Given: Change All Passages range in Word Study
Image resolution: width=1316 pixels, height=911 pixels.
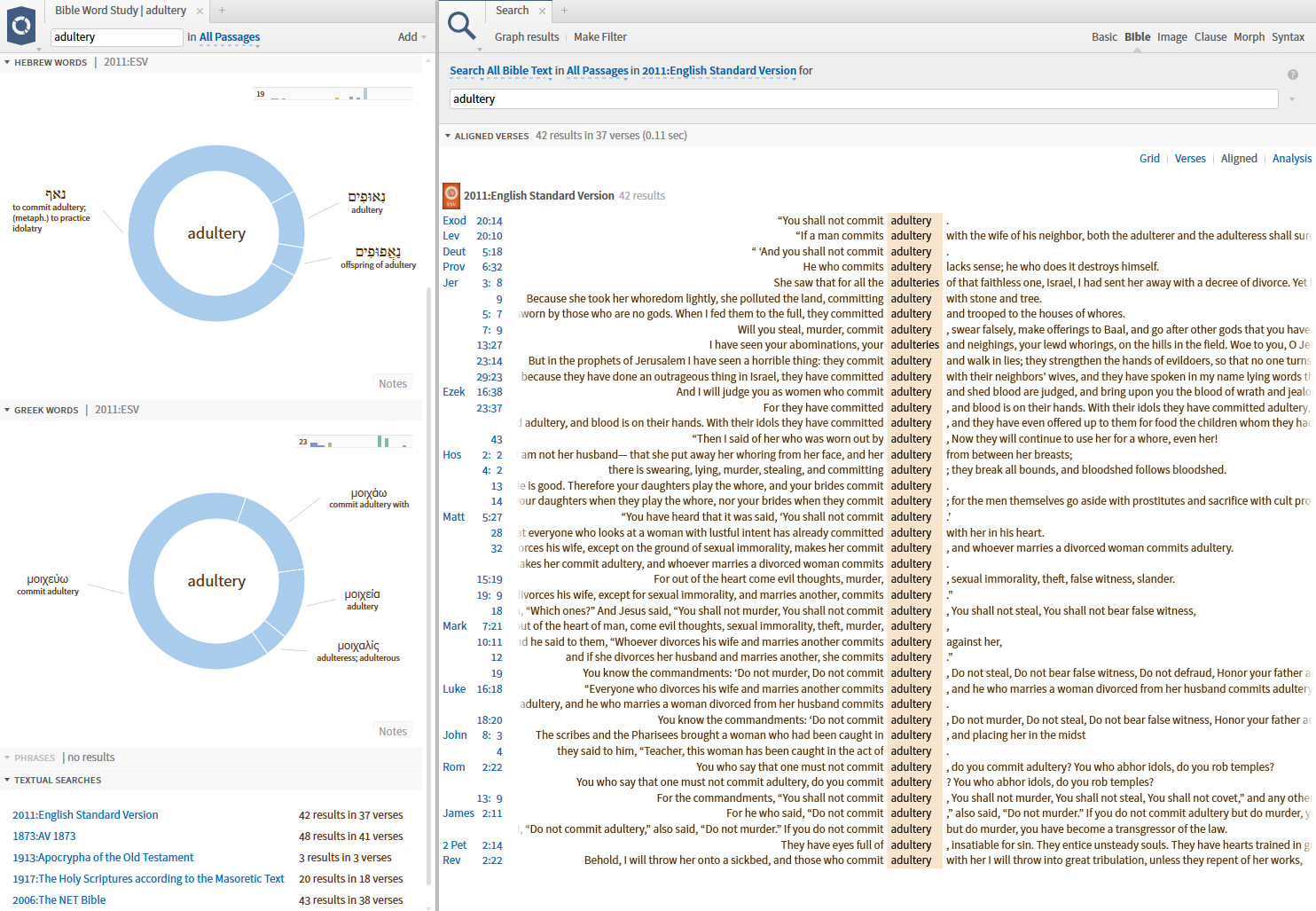Looking at the screenshot, I should 230,37.
